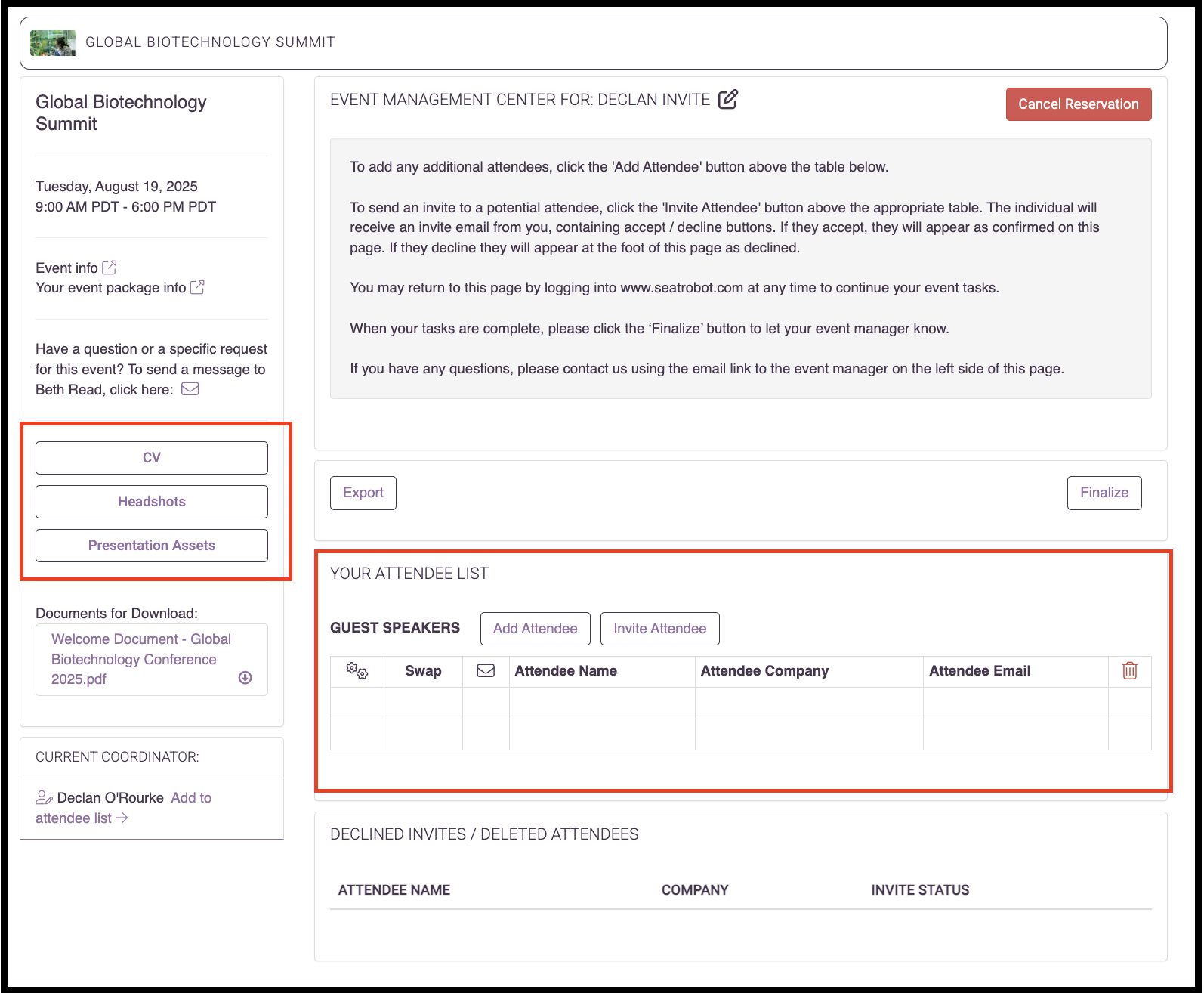Click the INVITE STATUS column header
The height and width of the screenshot is (993, 1204).
click(920, 889)
